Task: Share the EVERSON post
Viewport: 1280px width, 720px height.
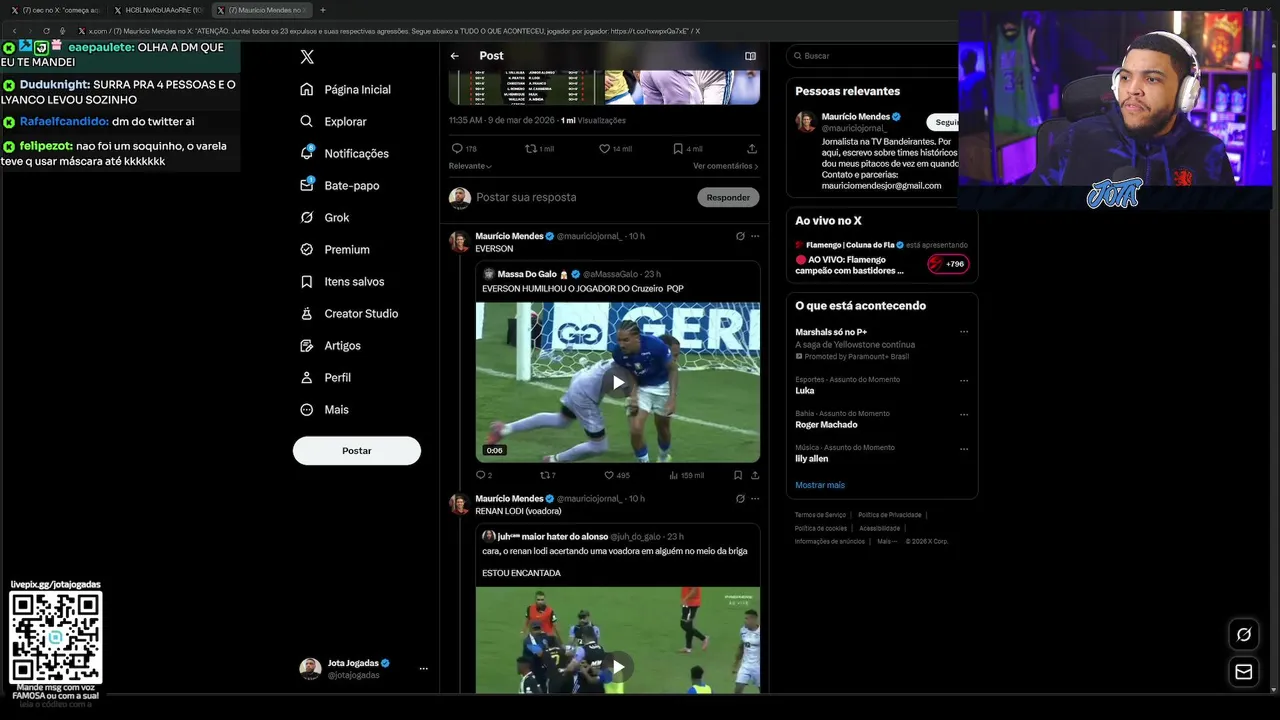Action: pyautogui.click(x=755, y=475)
